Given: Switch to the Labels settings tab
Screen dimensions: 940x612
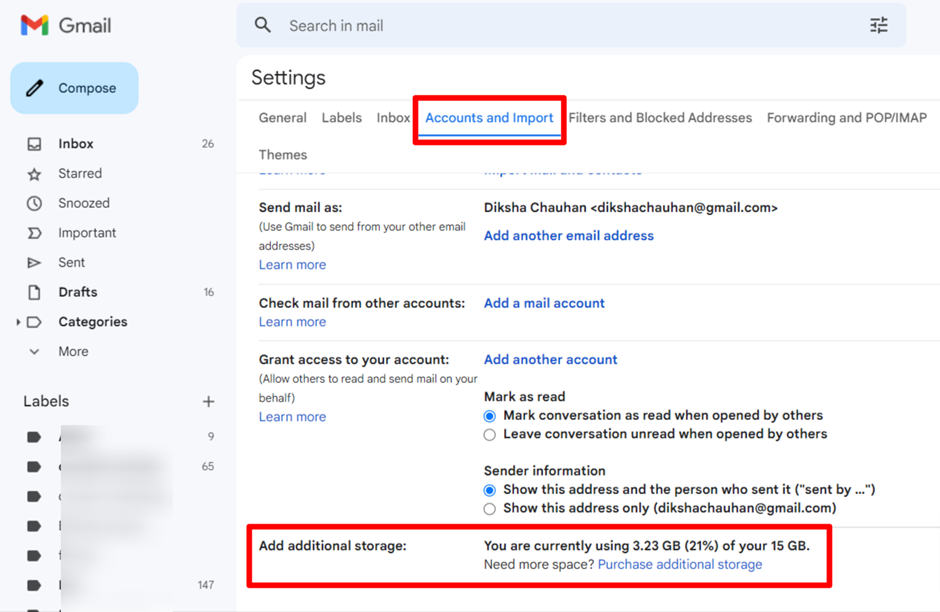Looking at the screenshot, I should tap(341, 118).
